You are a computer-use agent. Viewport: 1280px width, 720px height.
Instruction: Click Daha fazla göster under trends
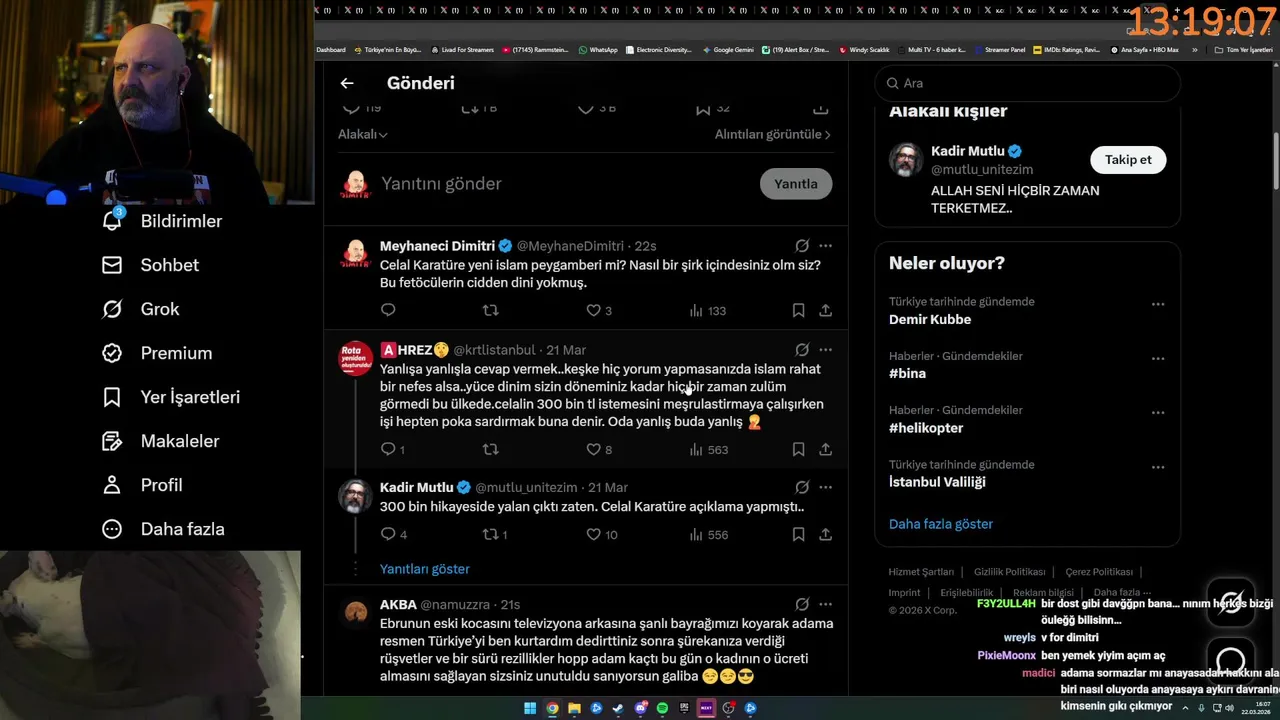[941, 524]
